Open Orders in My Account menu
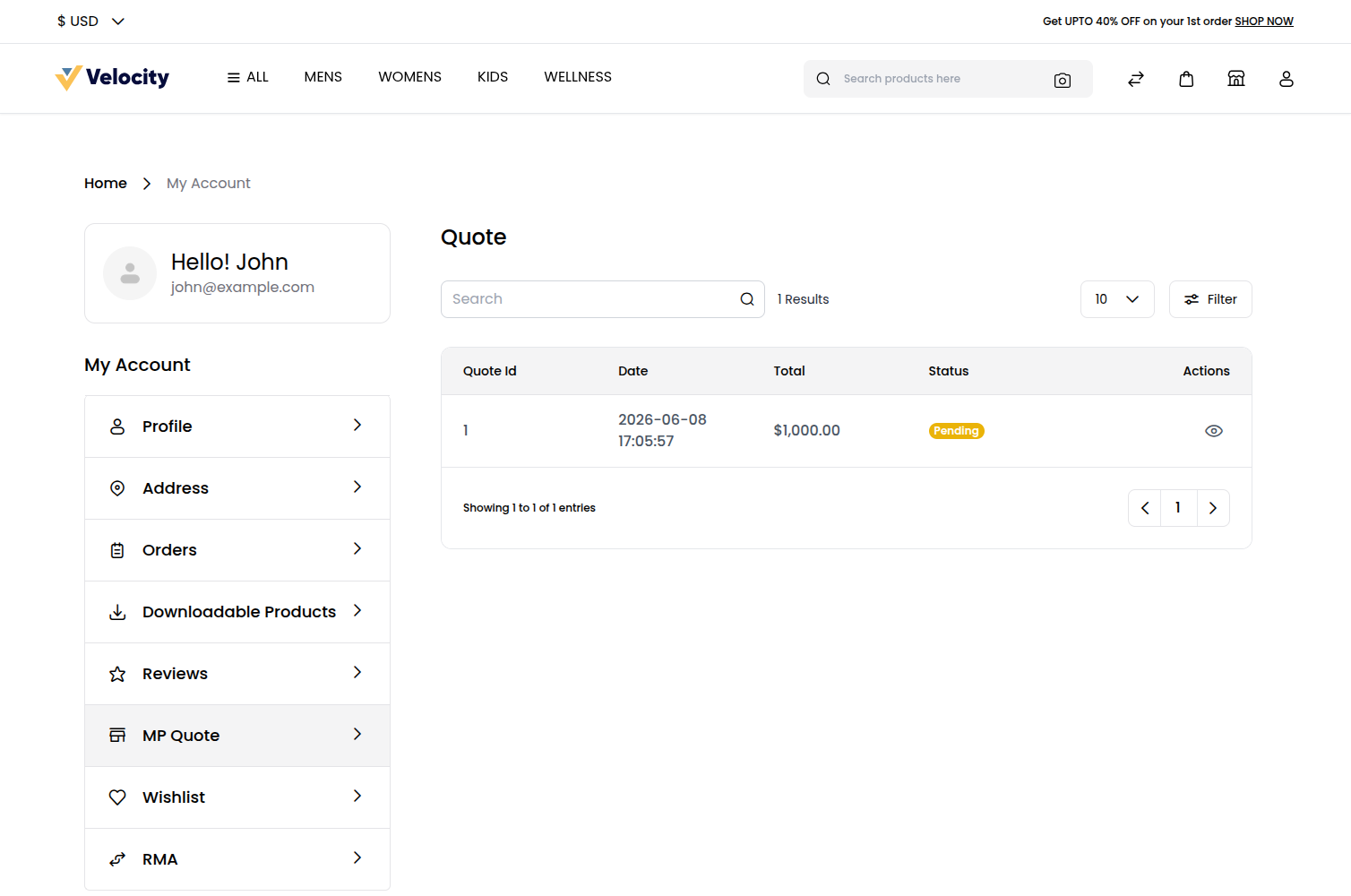 coord(237,550)
